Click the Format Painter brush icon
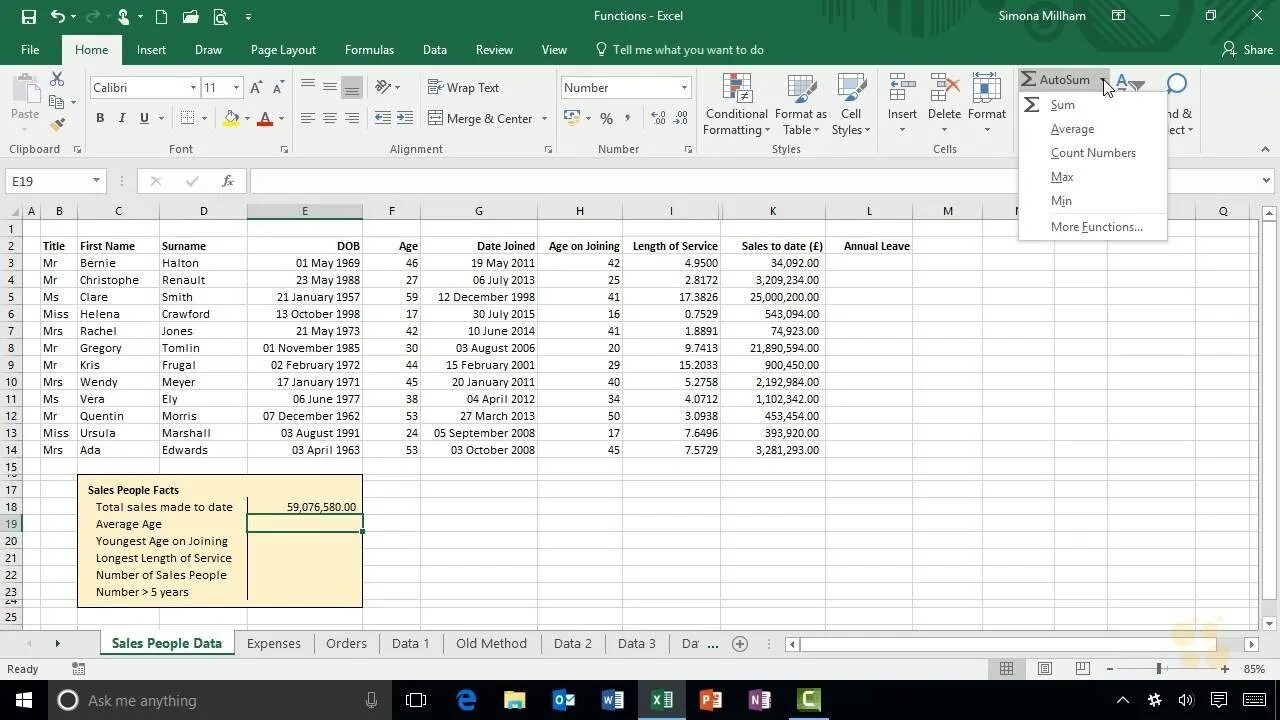This screenshot has width=1280, height=720. point(57,125)
